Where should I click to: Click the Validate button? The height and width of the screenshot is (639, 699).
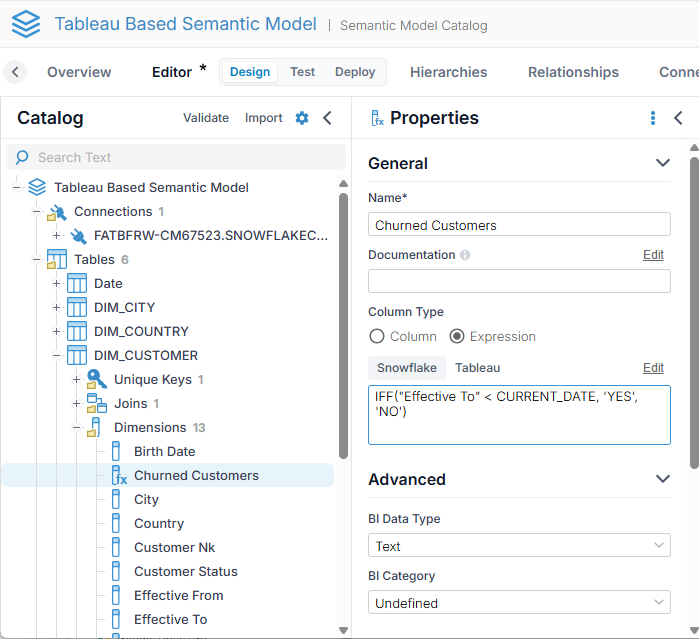click(206, 118)
